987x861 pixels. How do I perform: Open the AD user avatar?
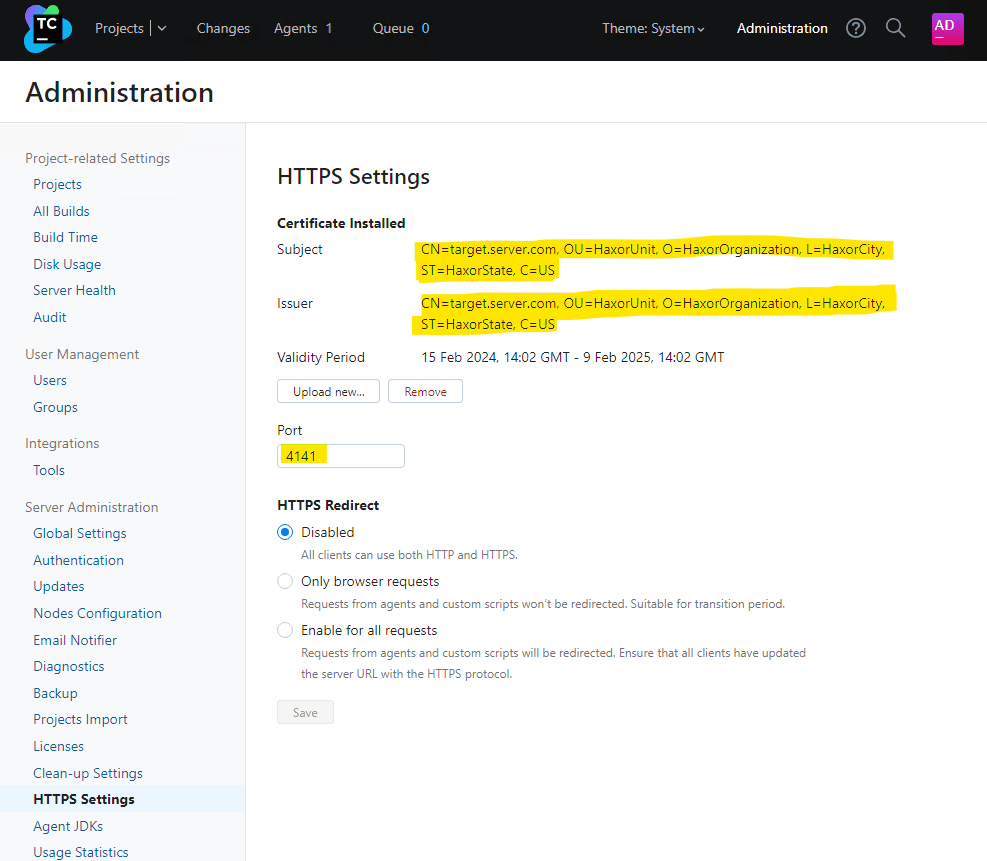pyautogui.click(x=947, y=29)
